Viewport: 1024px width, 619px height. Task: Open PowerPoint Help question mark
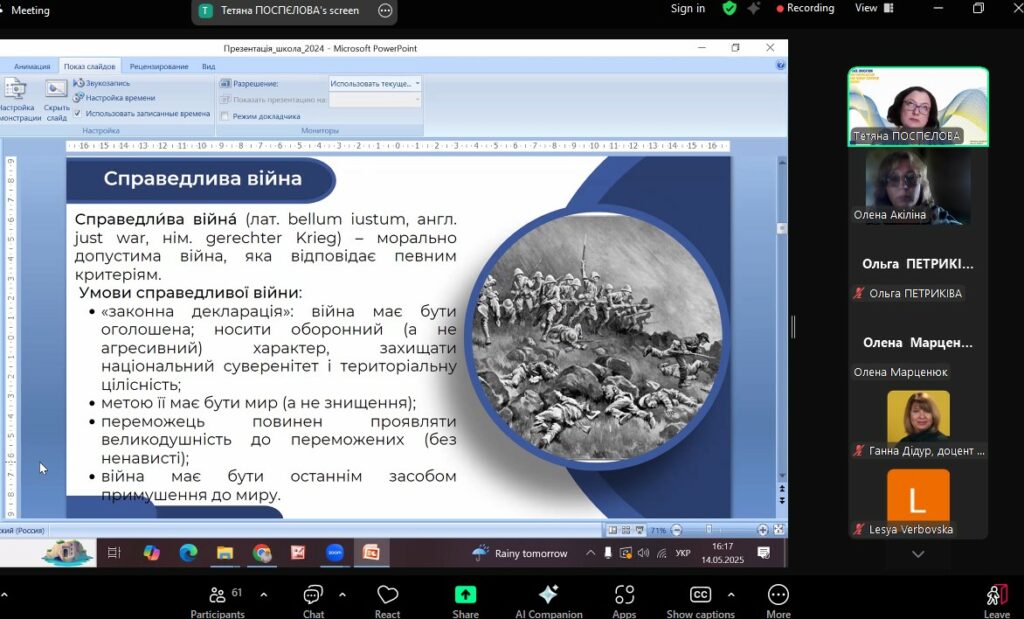click(780, 65)
